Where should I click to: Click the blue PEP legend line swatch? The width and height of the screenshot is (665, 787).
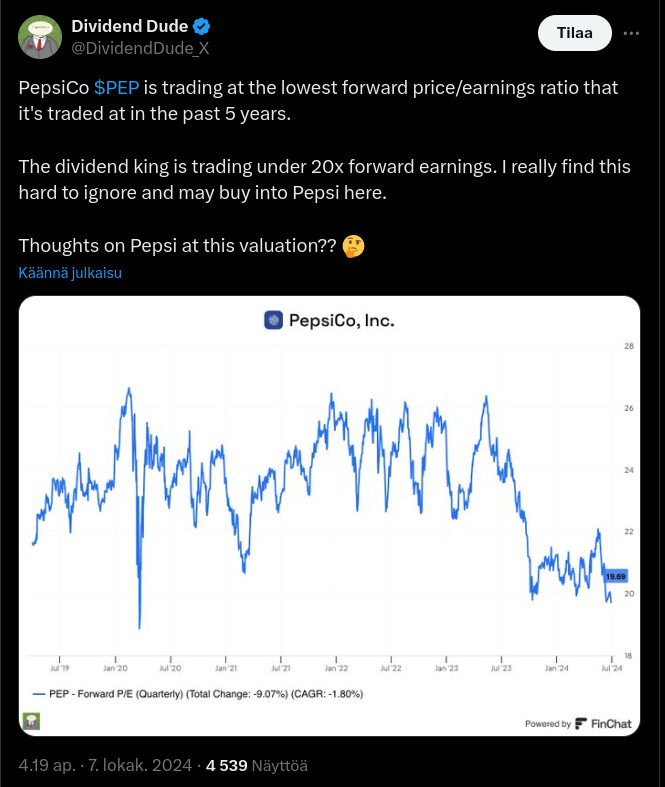point(39,693)
